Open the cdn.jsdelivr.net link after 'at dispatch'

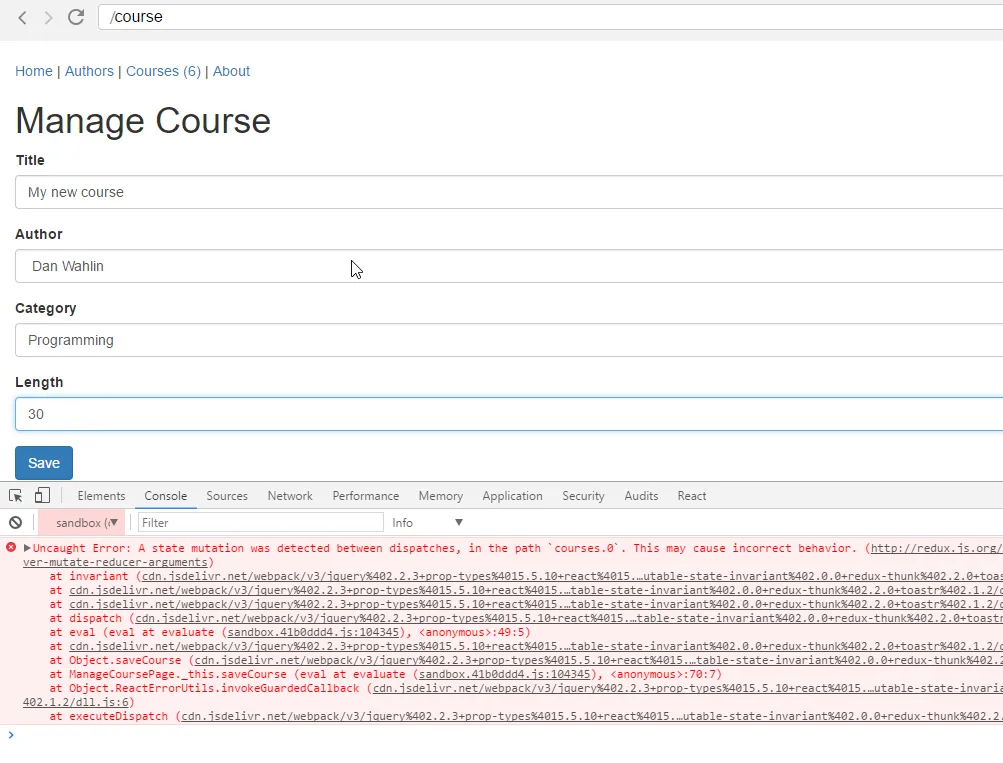tap(569, 618)
